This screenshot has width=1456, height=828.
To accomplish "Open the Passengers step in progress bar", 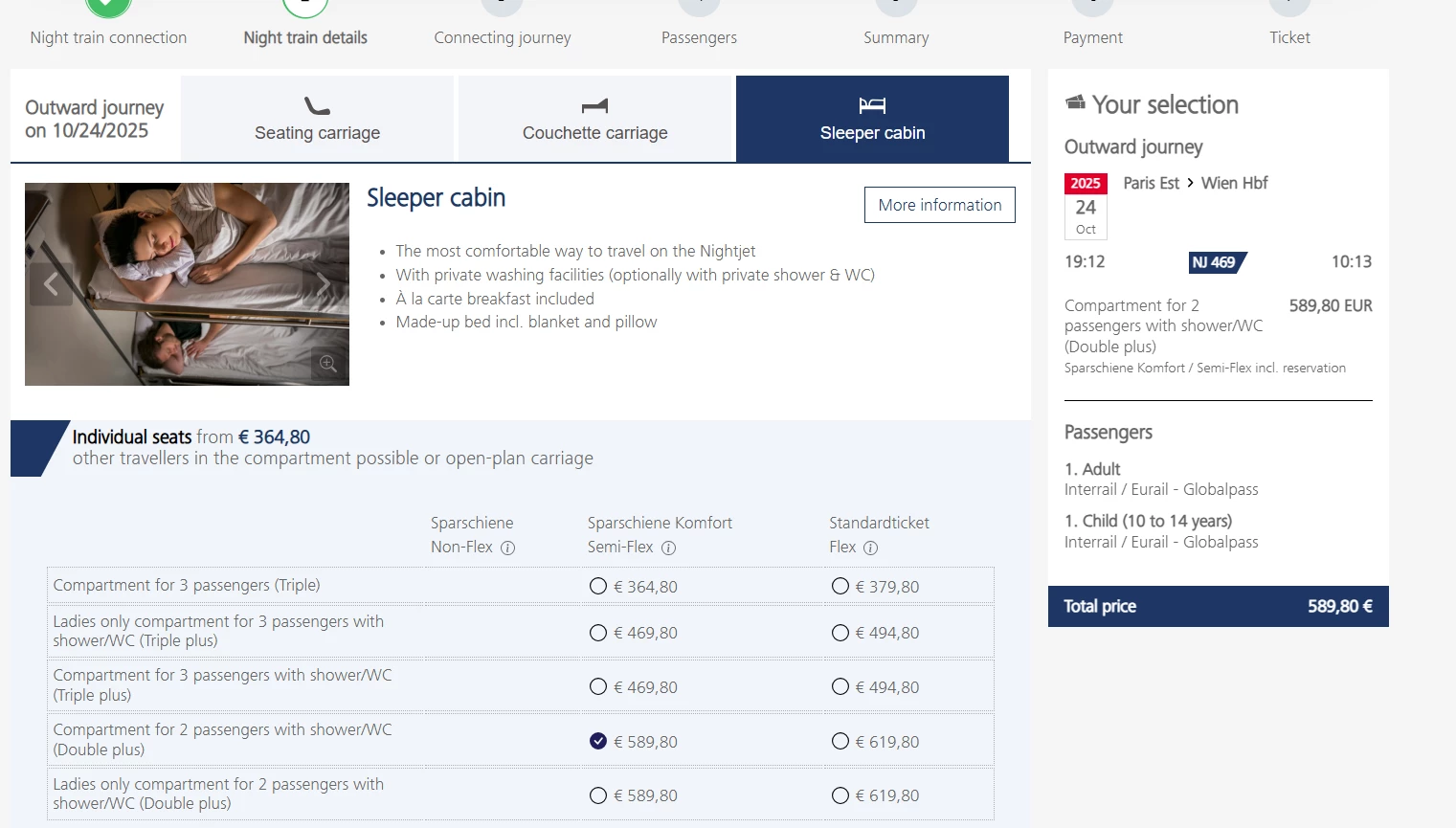I will click(699, 37).
